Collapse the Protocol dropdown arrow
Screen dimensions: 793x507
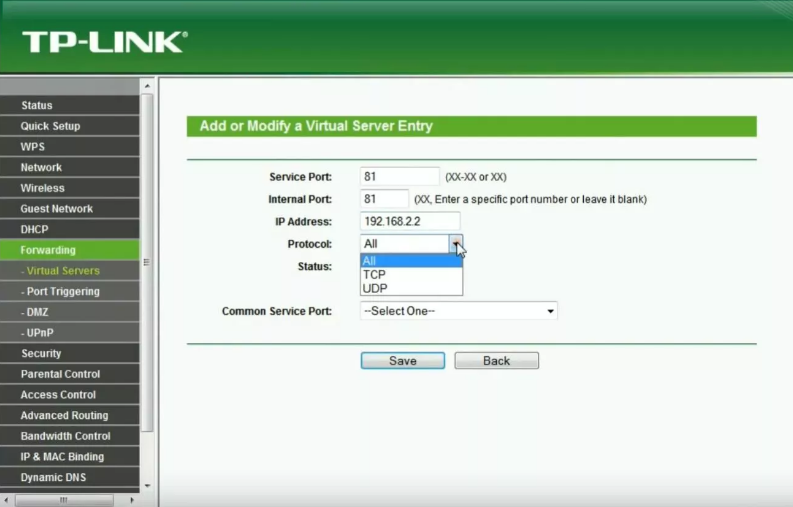[x=456, y=244]
